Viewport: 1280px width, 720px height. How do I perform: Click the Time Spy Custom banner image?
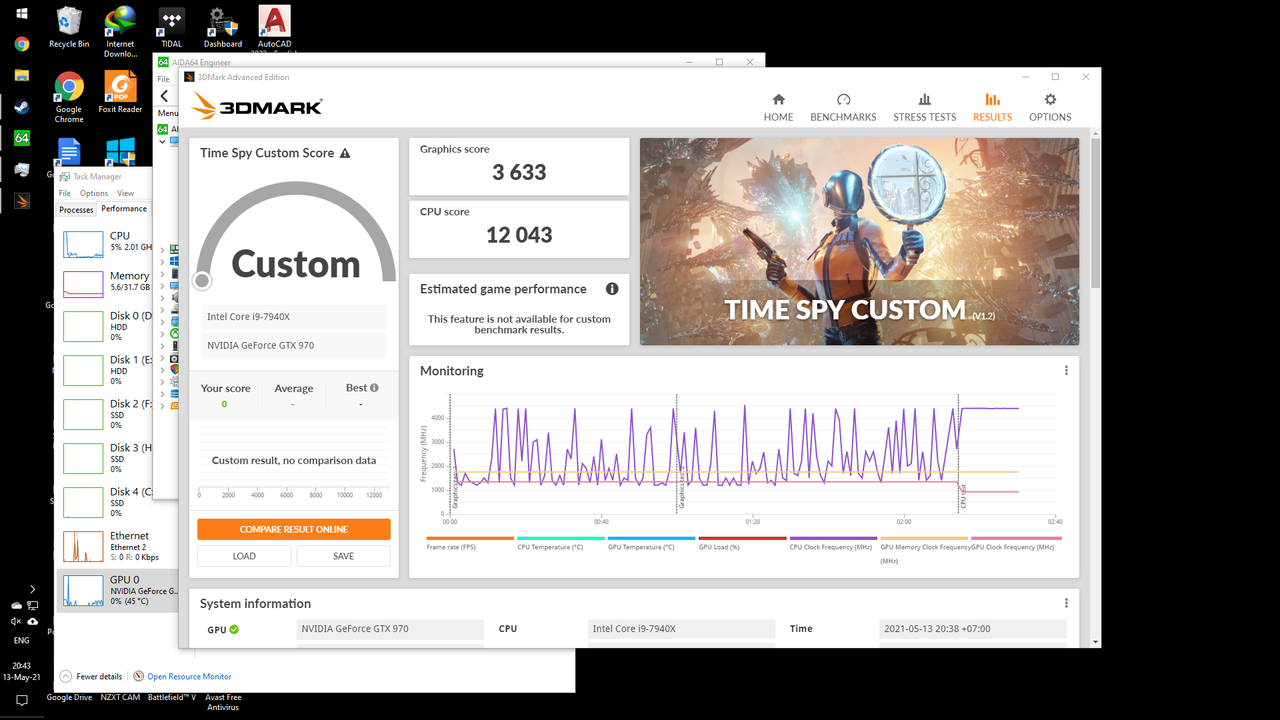tap(859, 242)
